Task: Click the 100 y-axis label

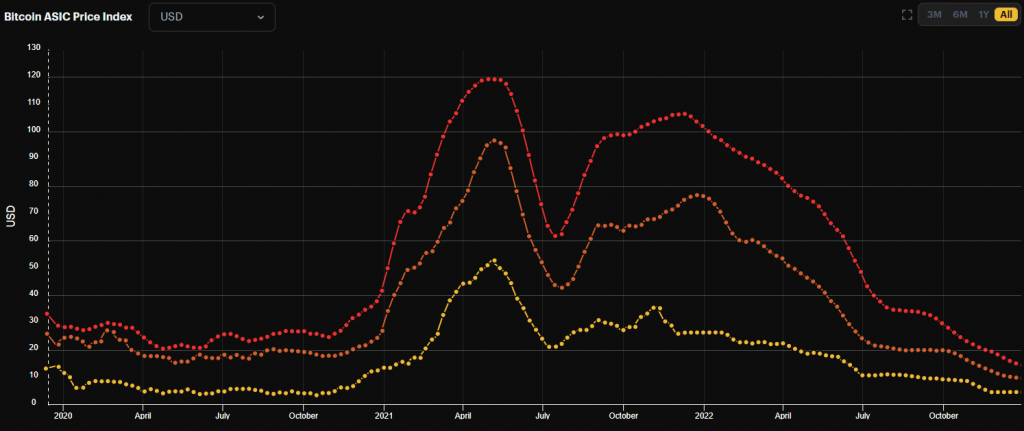Action: point(34,129)
